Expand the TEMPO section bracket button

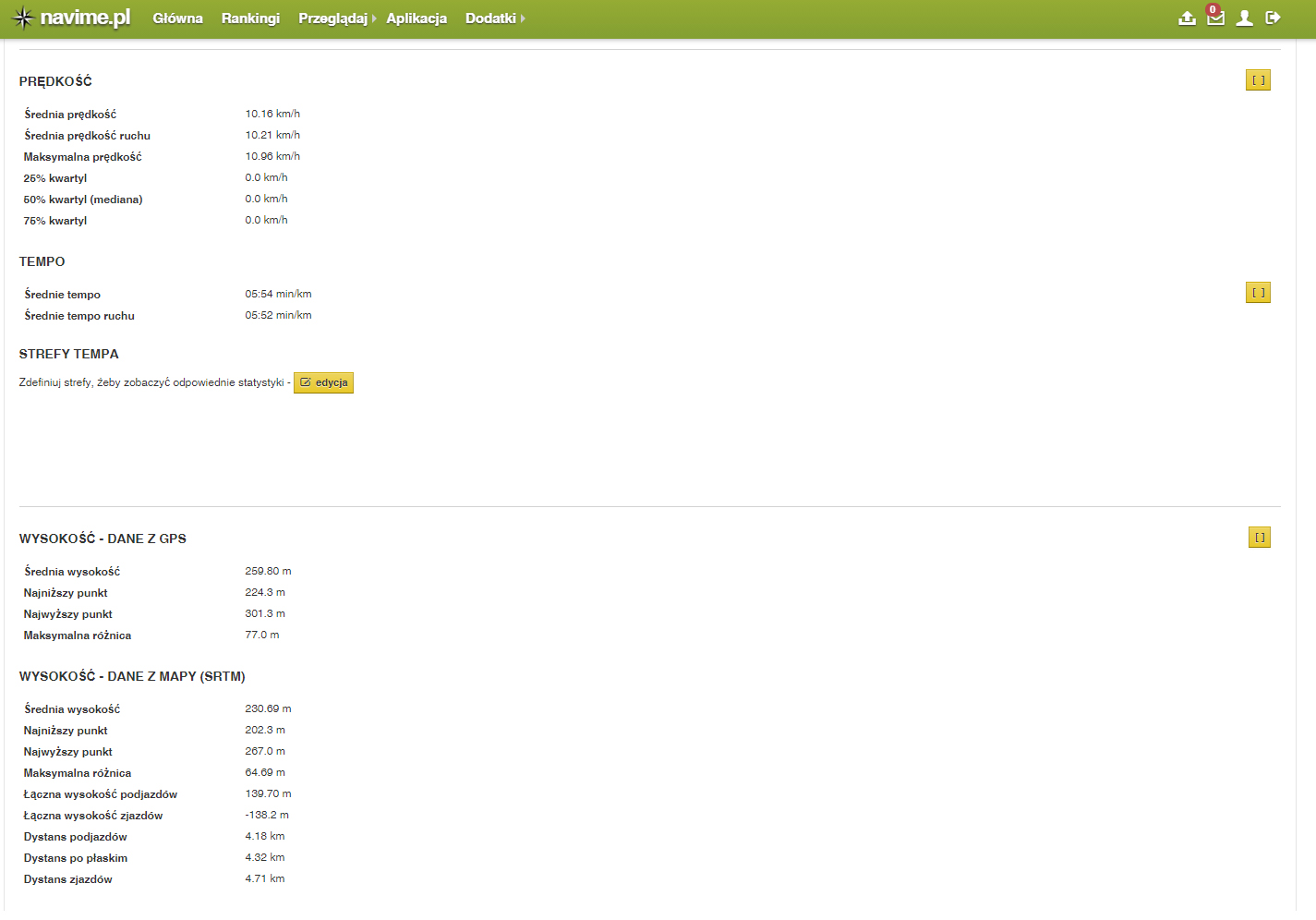[x=1258, y=293]
